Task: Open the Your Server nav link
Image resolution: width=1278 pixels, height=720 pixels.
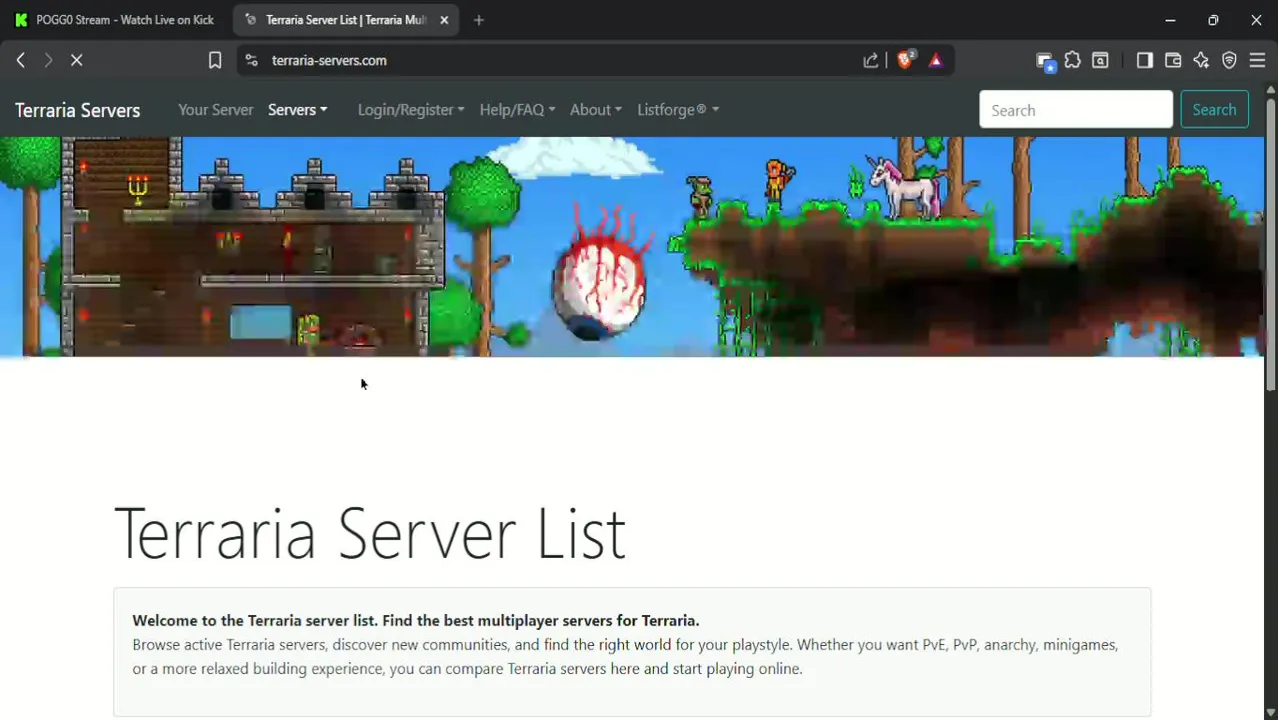Action: (215, 110)
